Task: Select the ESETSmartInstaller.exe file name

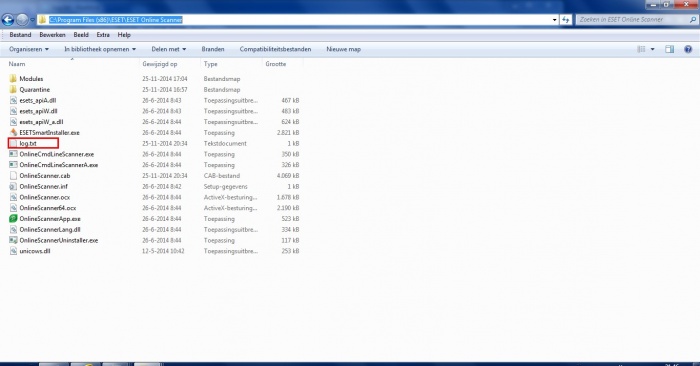Action: (50, 133)
